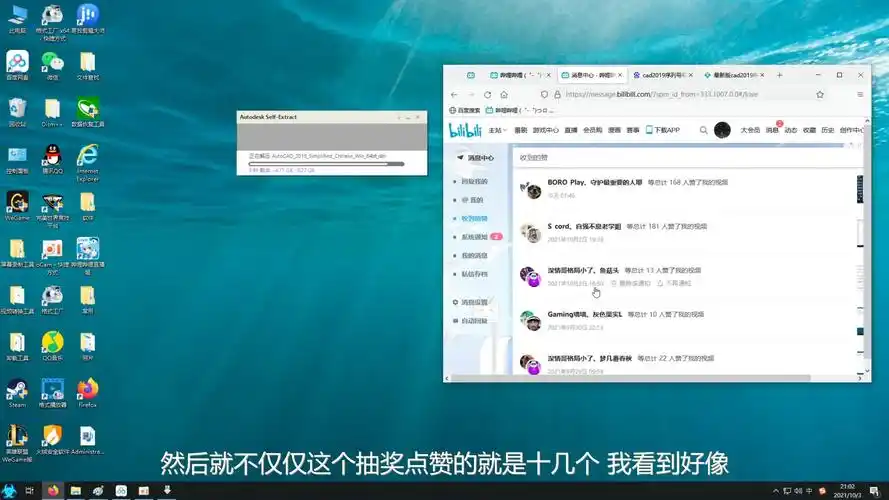Screen dimensions: 889x500
Task: Click the 下载APP link in the header
Action: 663,130
